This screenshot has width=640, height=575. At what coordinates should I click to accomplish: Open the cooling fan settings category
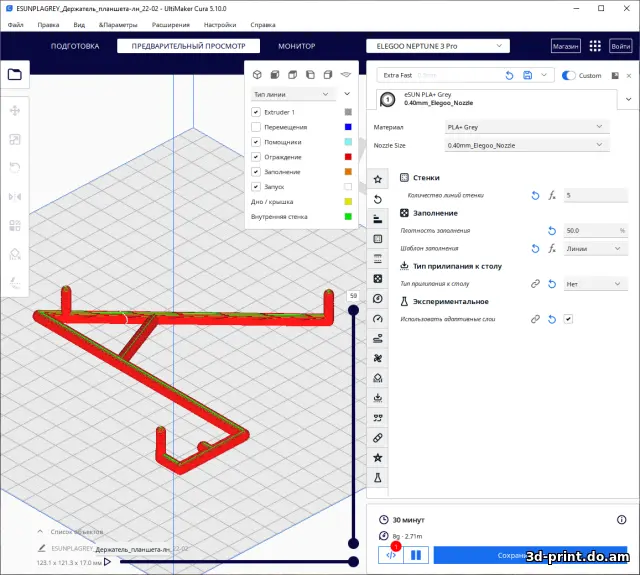tap(378, 357)
